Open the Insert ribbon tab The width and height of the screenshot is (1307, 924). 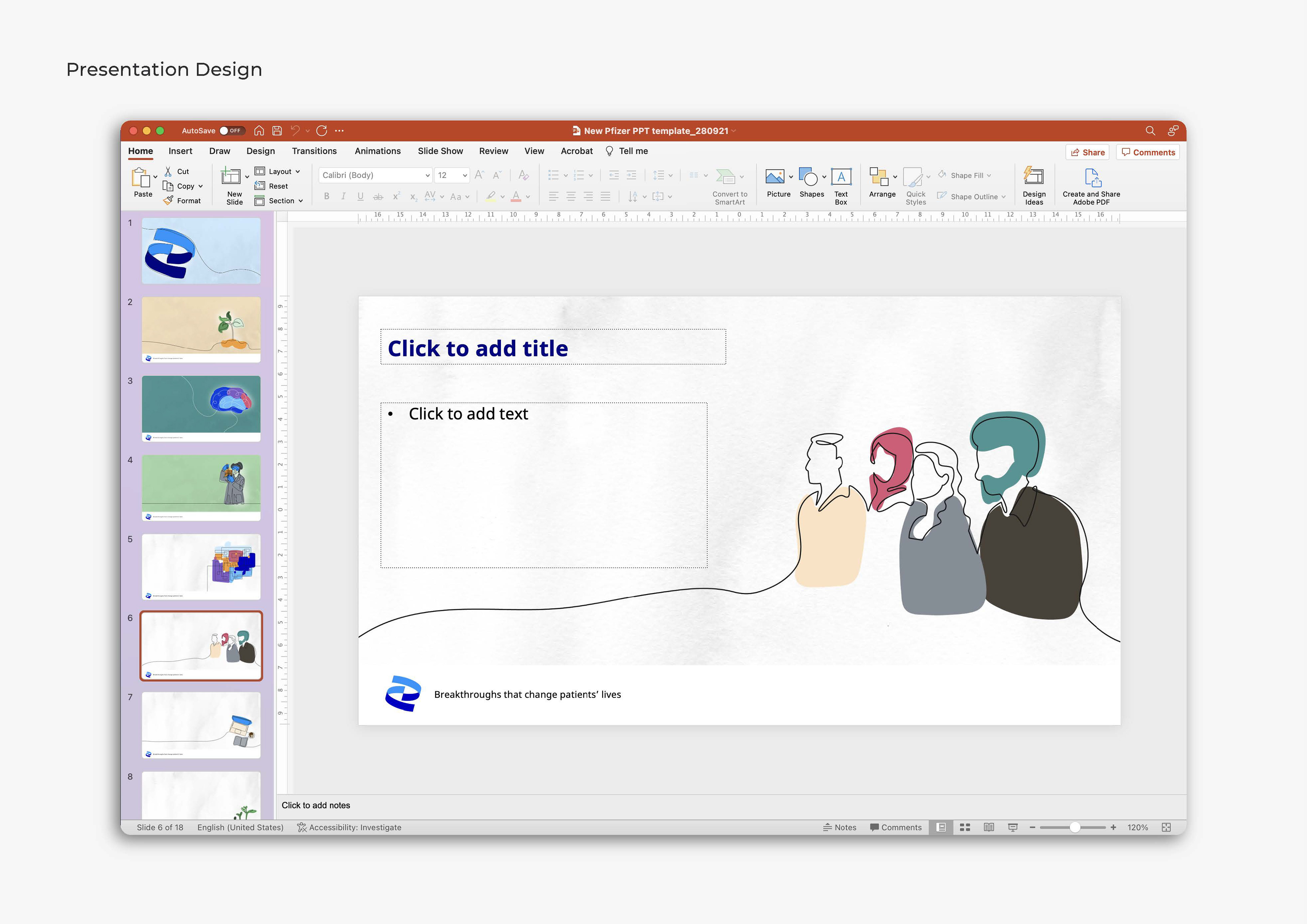point(180,151)
